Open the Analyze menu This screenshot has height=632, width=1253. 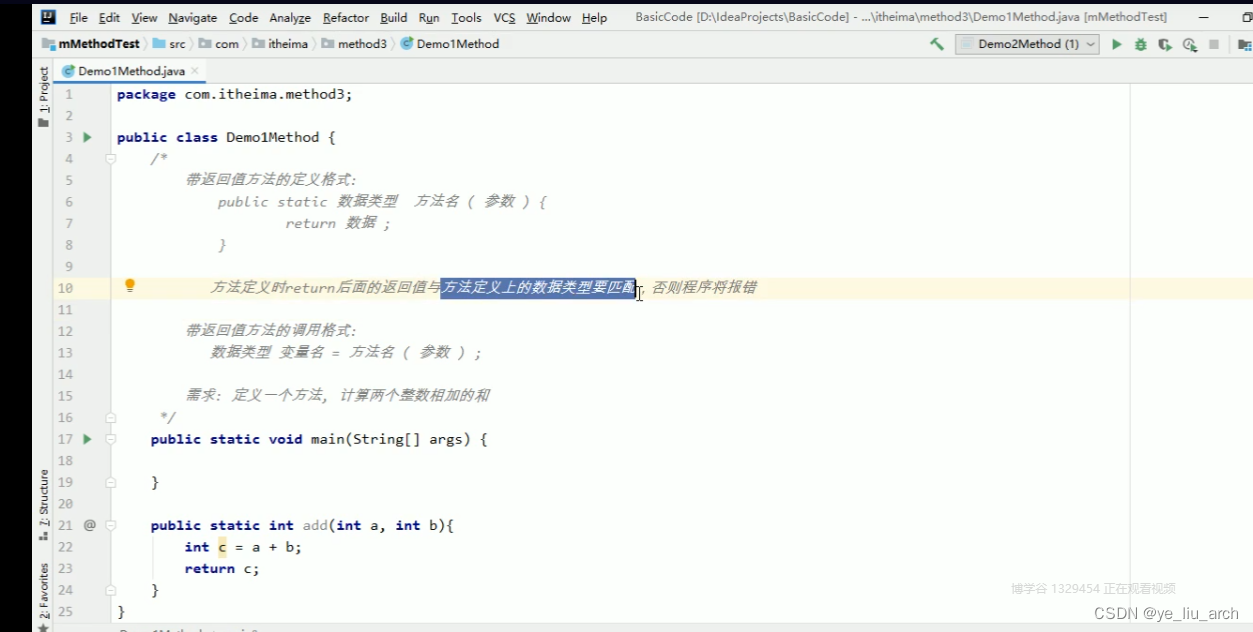[290, 18]
